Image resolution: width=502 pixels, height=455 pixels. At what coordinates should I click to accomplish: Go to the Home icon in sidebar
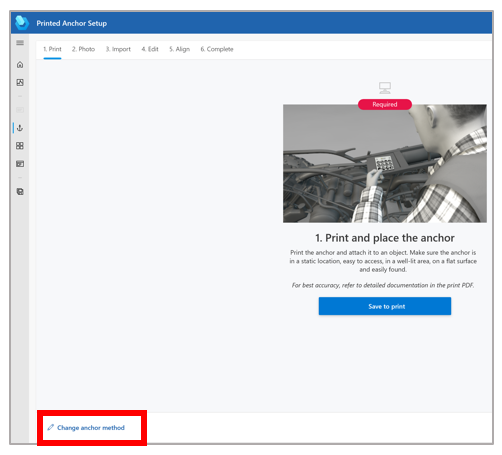20,65
